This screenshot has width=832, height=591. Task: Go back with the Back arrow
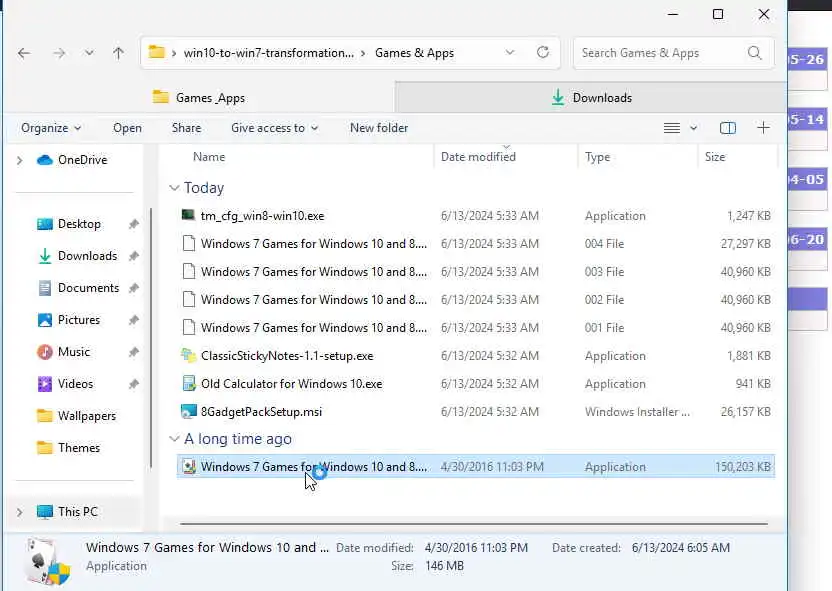(x=24, y=53)
